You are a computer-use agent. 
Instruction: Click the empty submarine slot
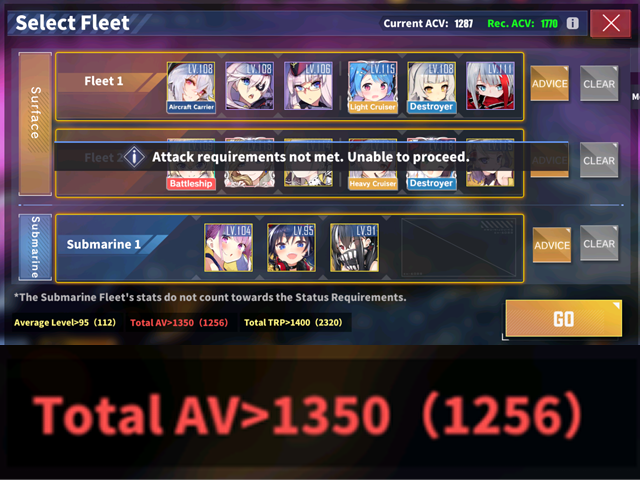click(x=459, y=248)
